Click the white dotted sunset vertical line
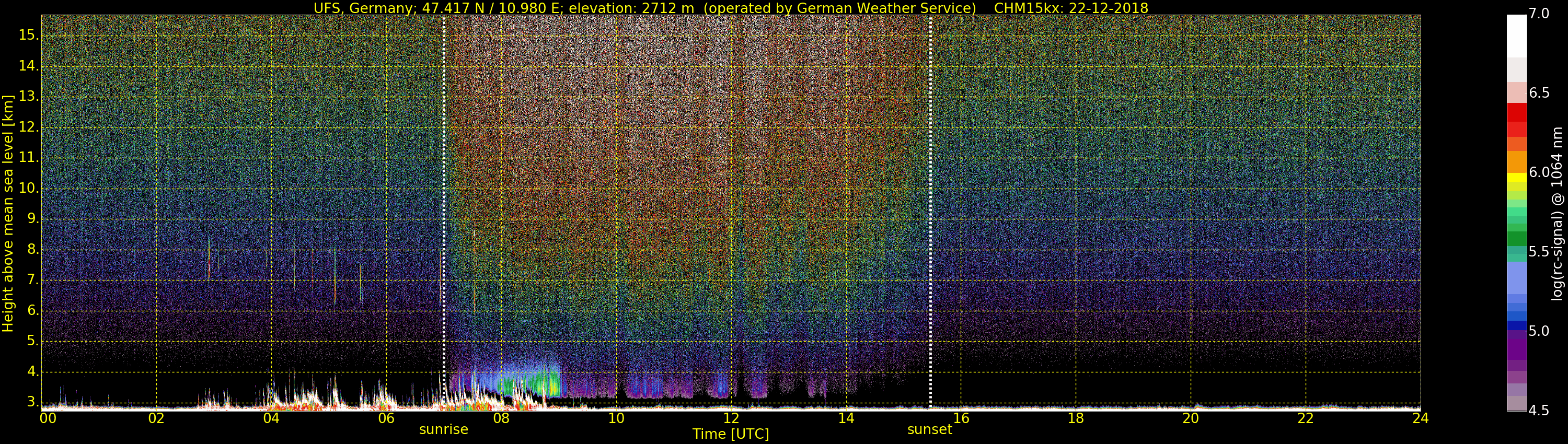The height and width of the screenshot is (444, 1568). [931, 182]
